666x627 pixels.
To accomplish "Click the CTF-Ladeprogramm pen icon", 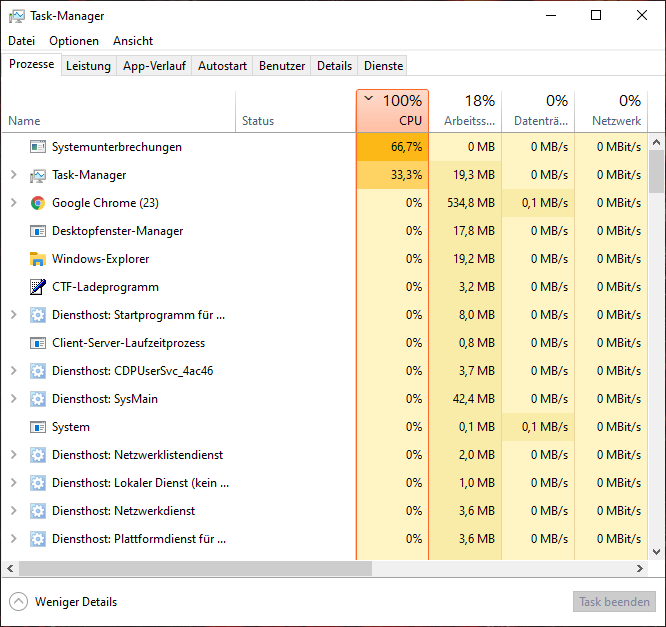I will pyautogui.click(x=38, y=287).
